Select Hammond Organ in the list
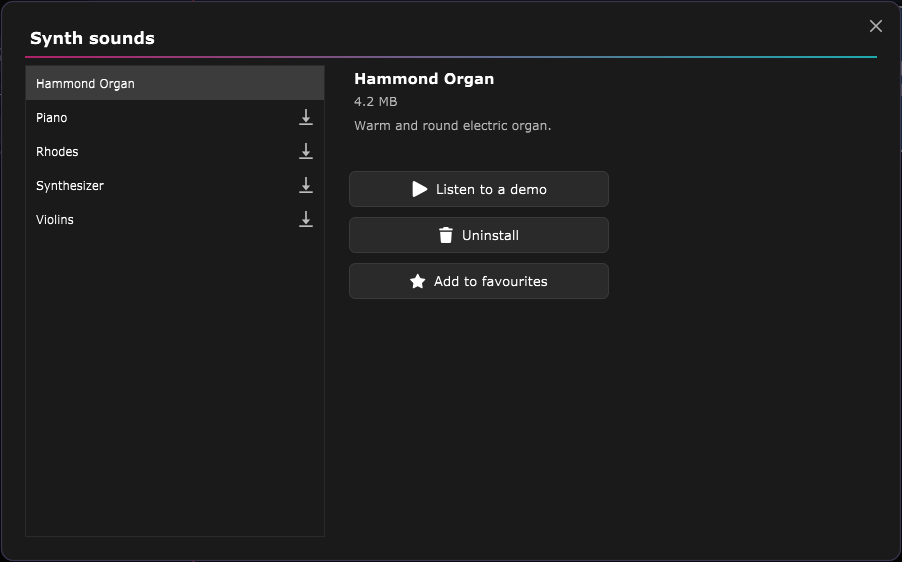 pyautogui.click(x=175, y=83)
